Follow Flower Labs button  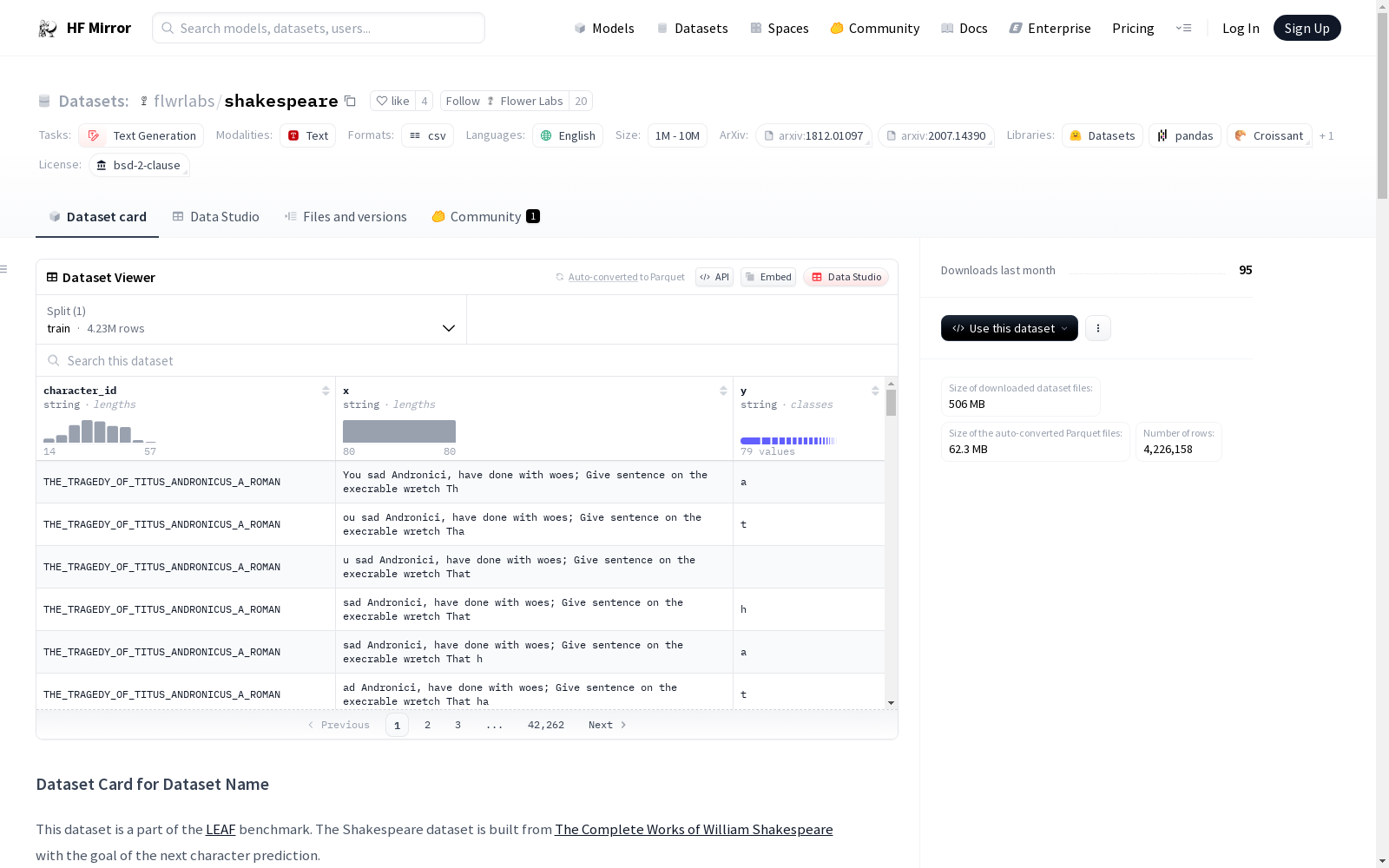(504, 101)
